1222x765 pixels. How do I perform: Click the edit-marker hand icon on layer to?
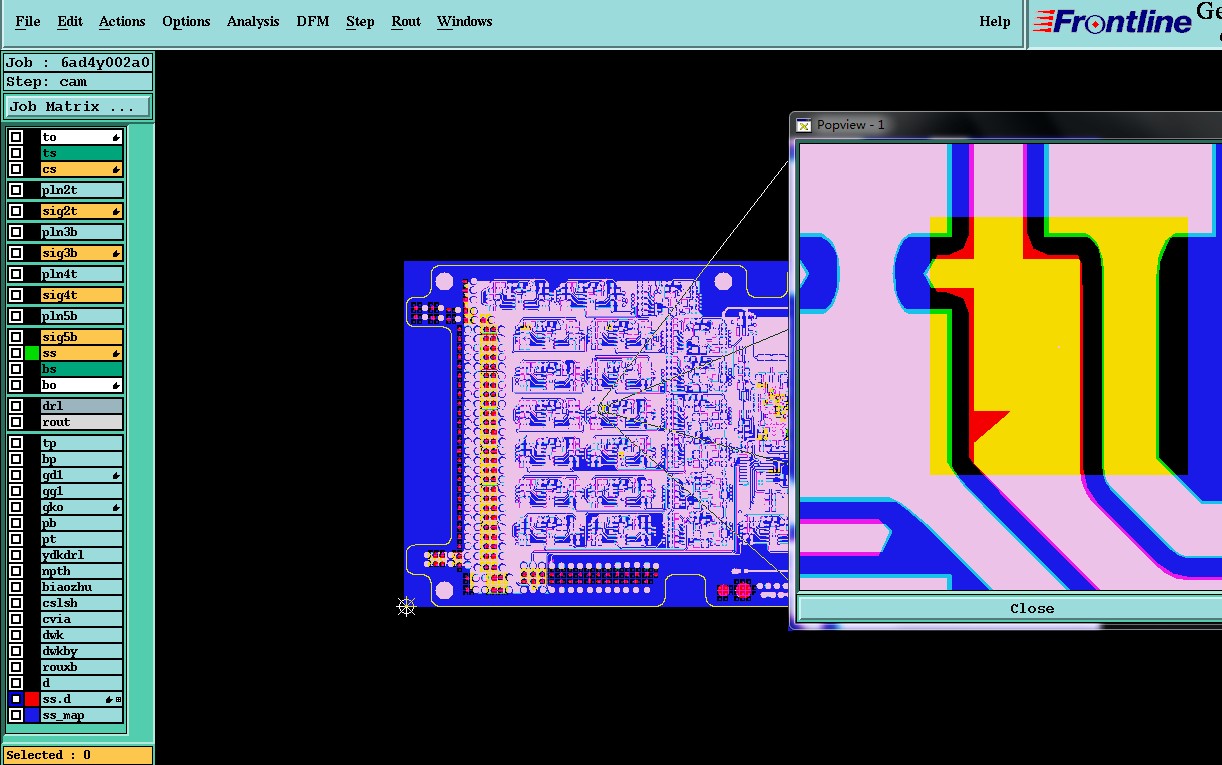click(x=116, y=137)
